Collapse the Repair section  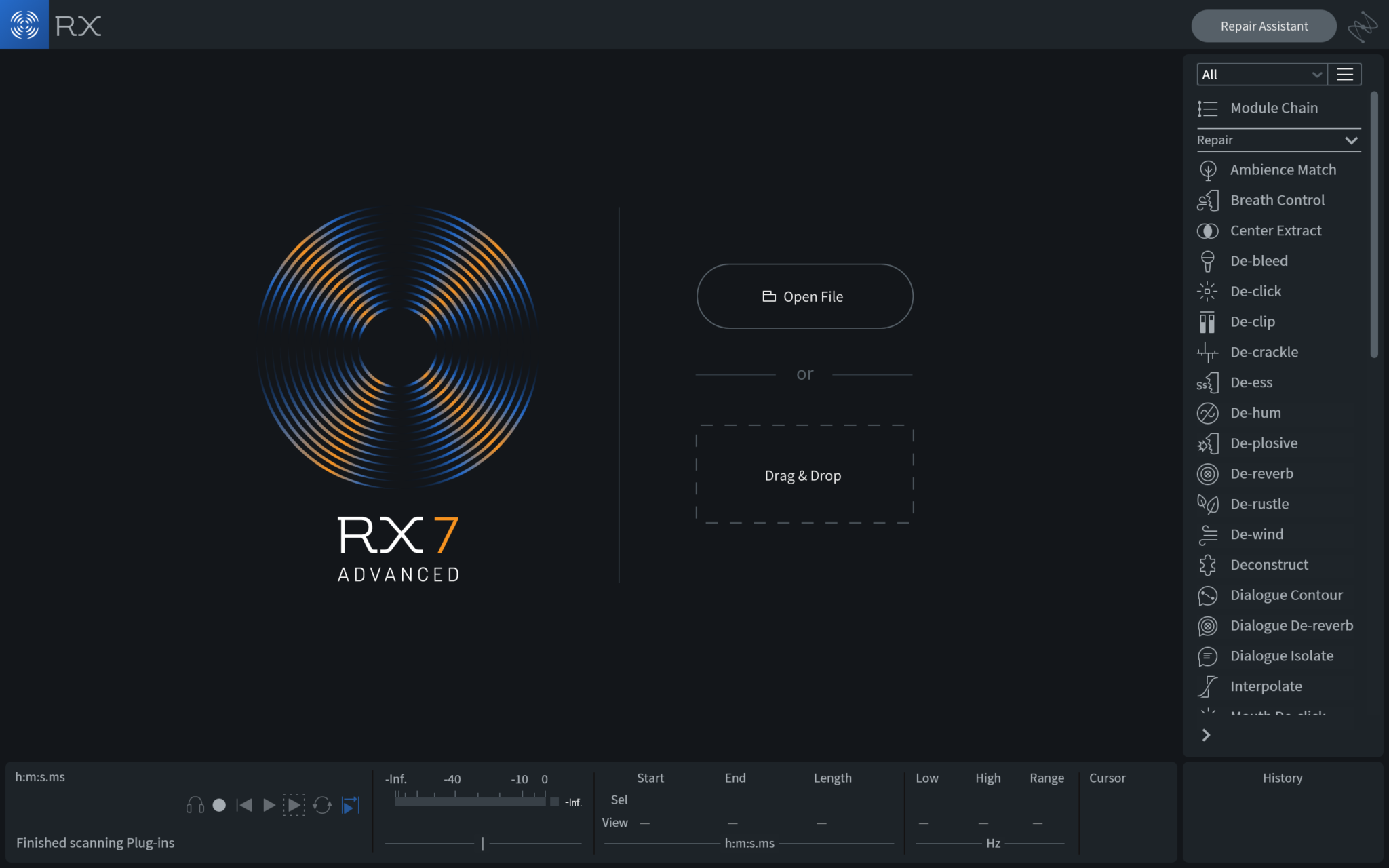click(x=1350, y=140)
